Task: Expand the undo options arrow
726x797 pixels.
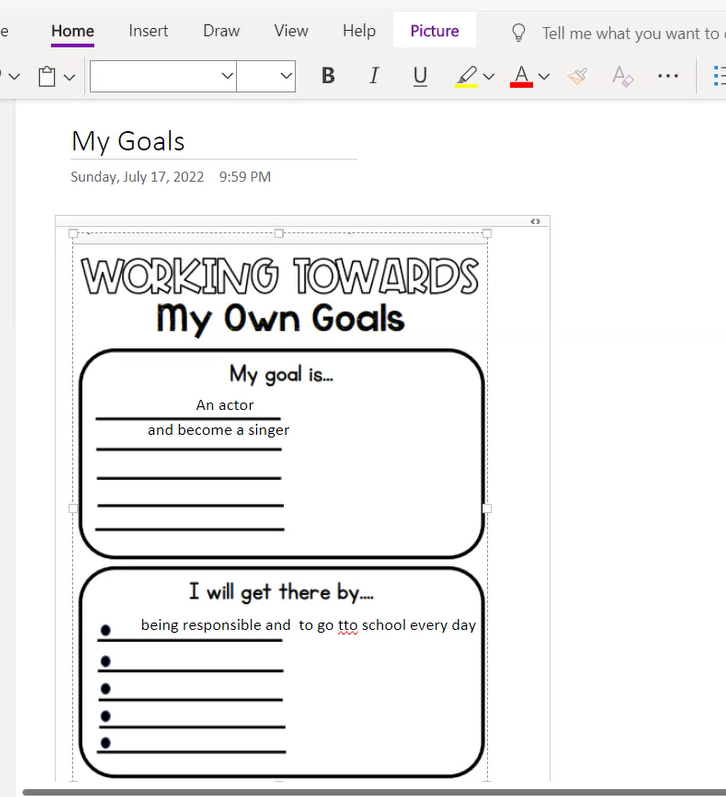Action: click(14, 77)
